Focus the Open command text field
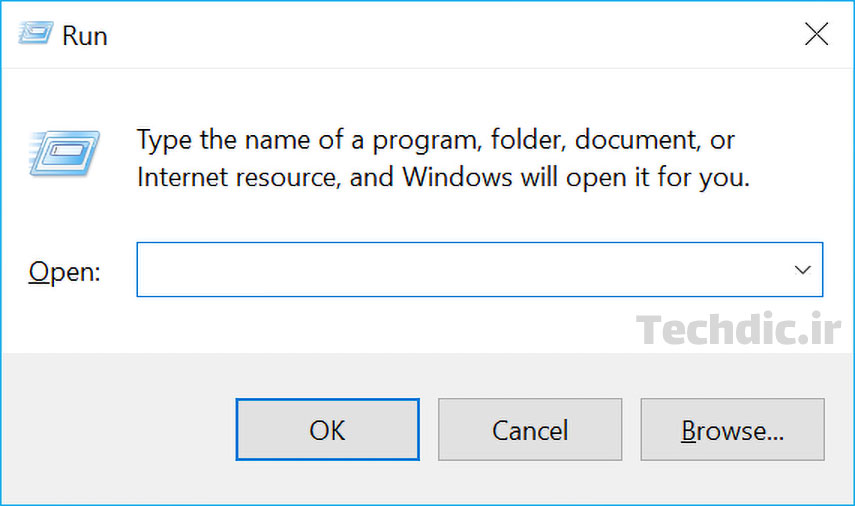This screenshot has width=855, height=506. (460, 270)
